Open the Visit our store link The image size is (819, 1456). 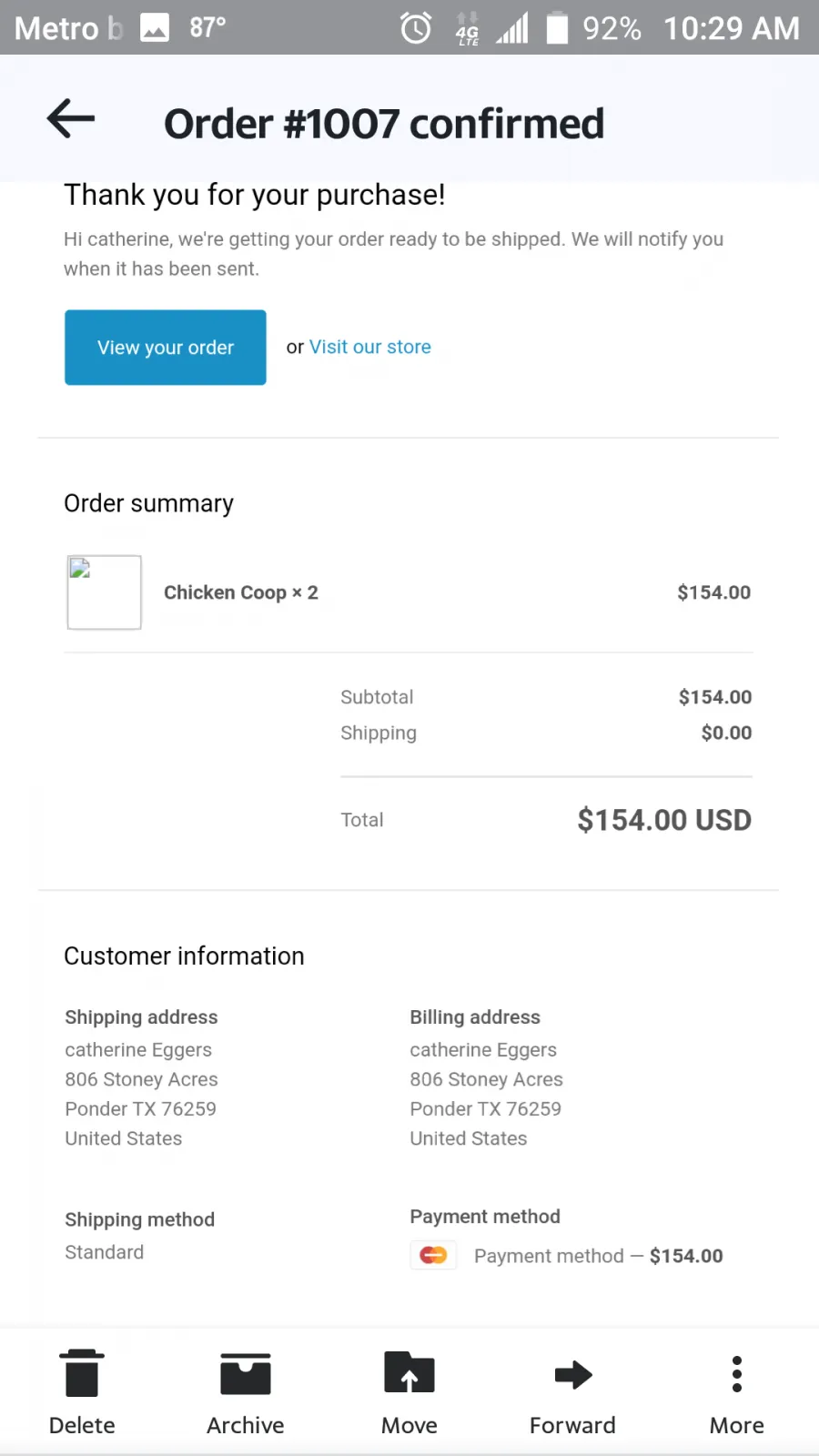(x=370, y=347)
